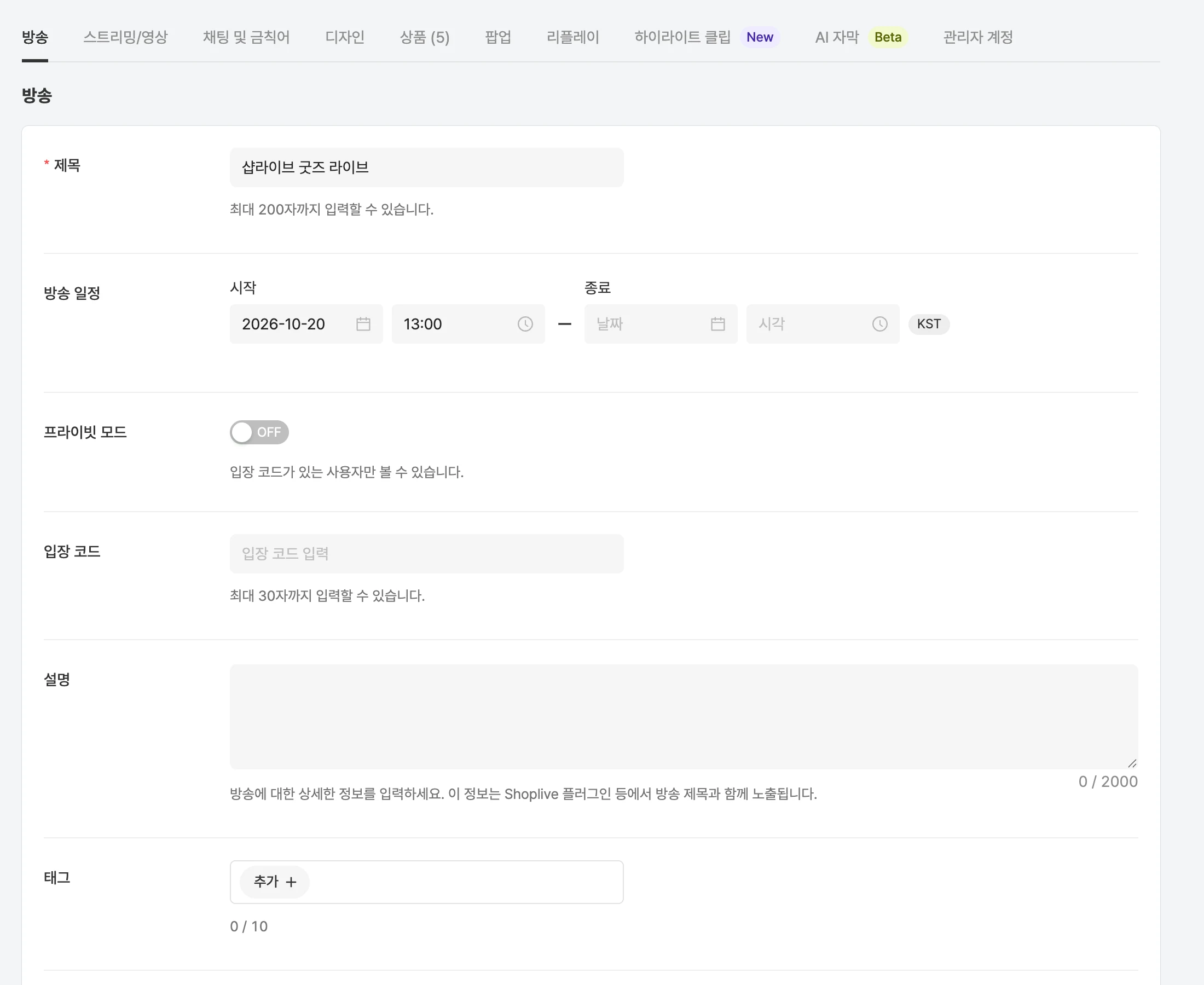Click the end time 시각 field
The image size is (1204, 985).
tap(822, 324)
